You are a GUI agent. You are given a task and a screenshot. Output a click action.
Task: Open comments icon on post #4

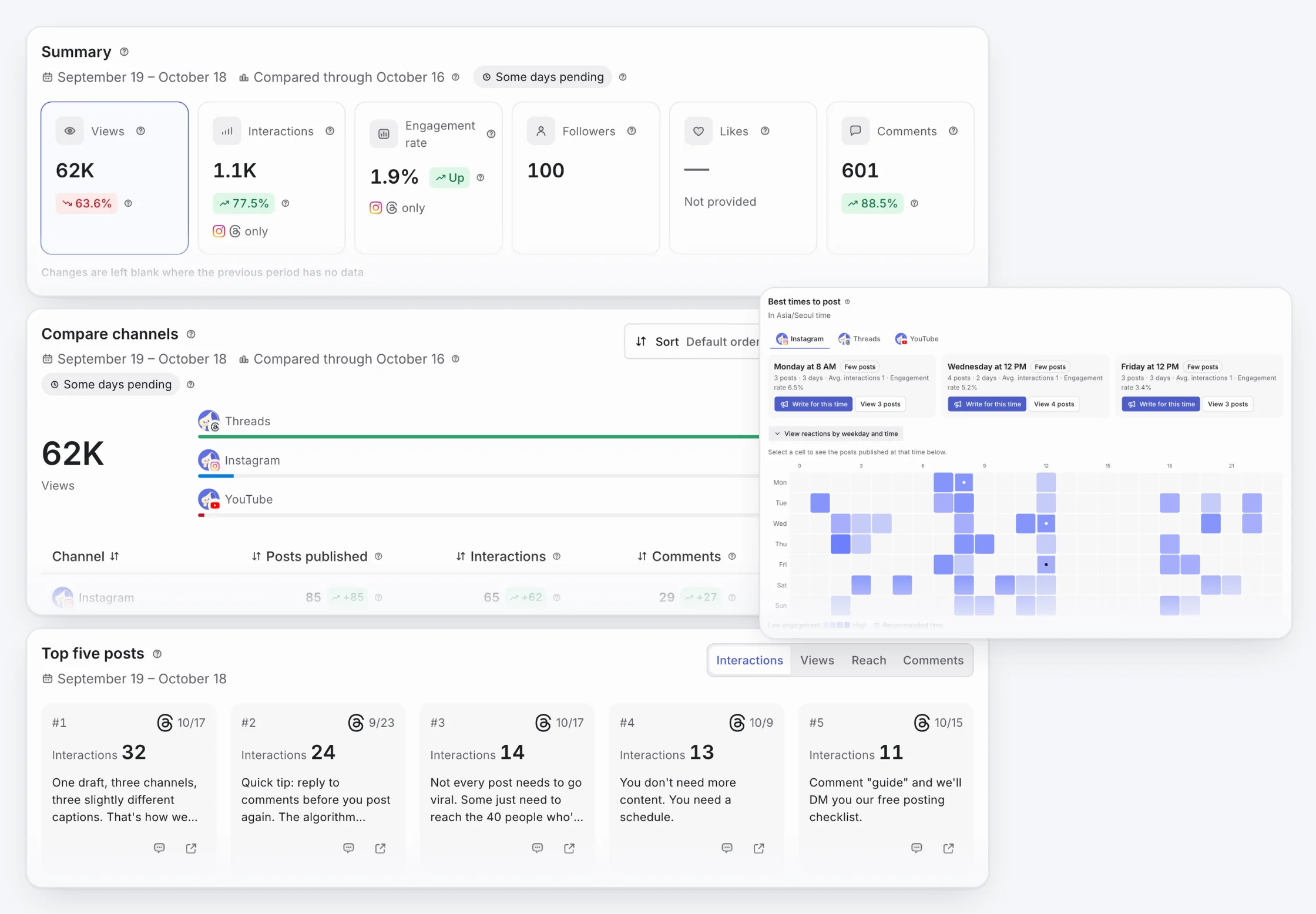pos(727,848)
